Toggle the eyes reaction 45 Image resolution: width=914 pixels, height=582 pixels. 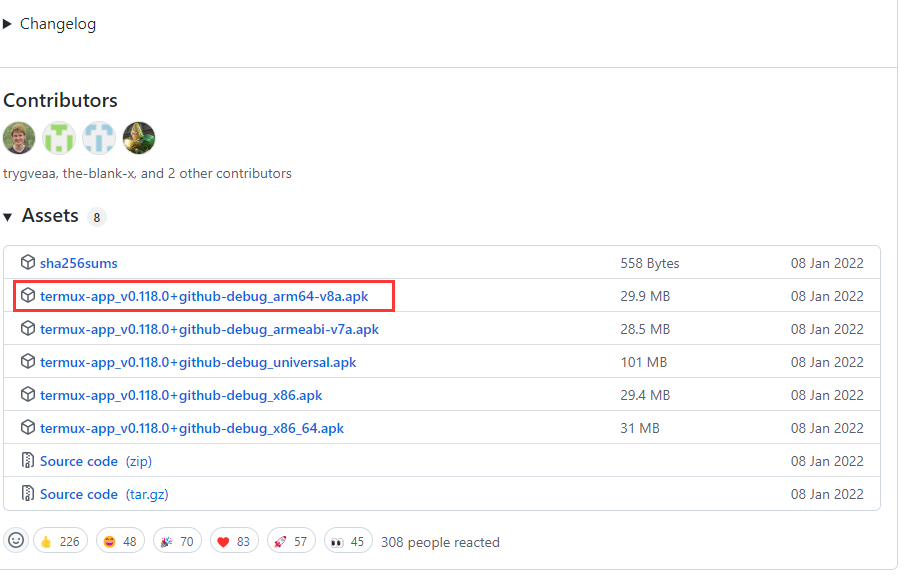point(348,542)
